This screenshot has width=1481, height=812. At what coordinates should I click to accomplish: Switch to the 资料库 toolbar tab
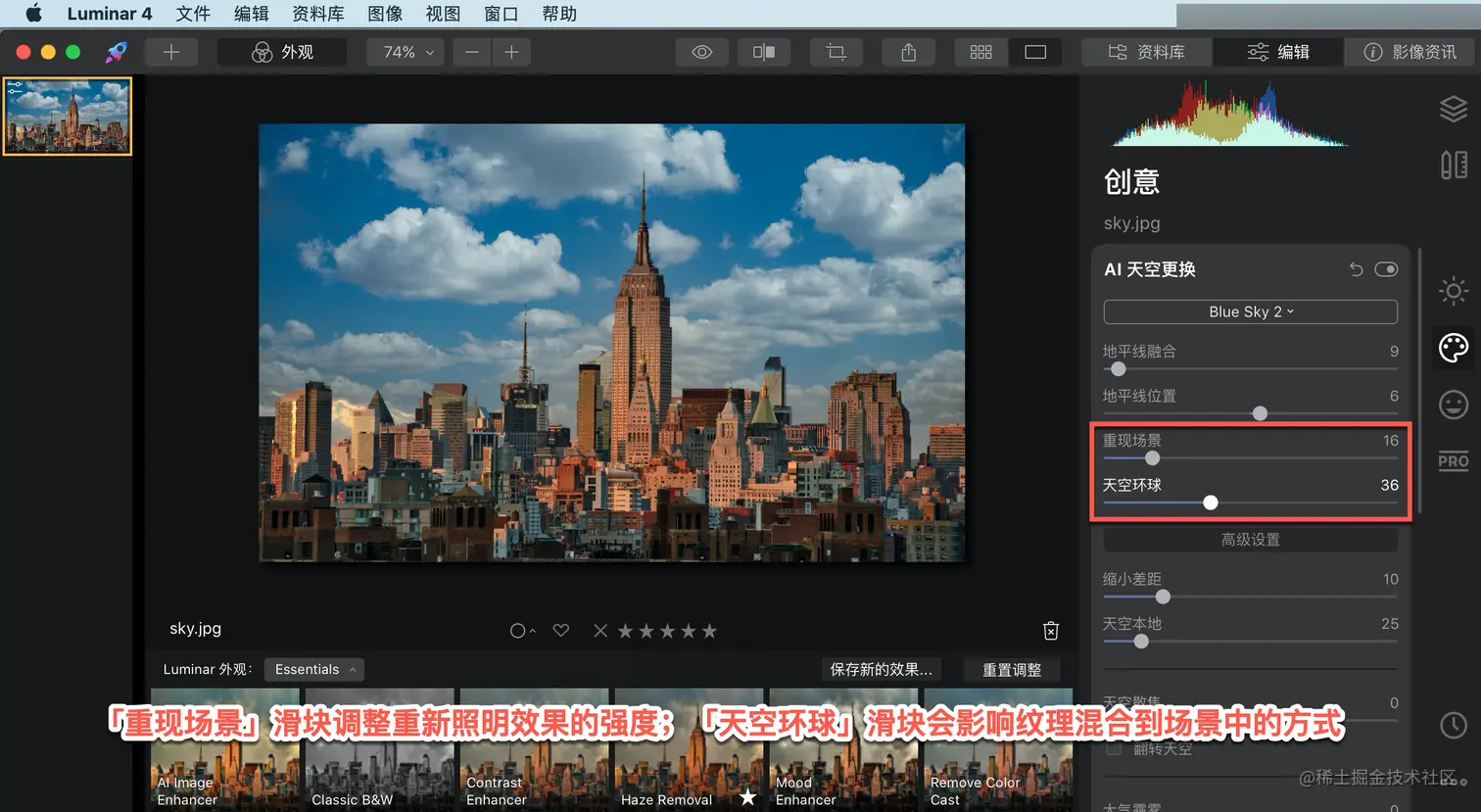(x=1147, y=52)
